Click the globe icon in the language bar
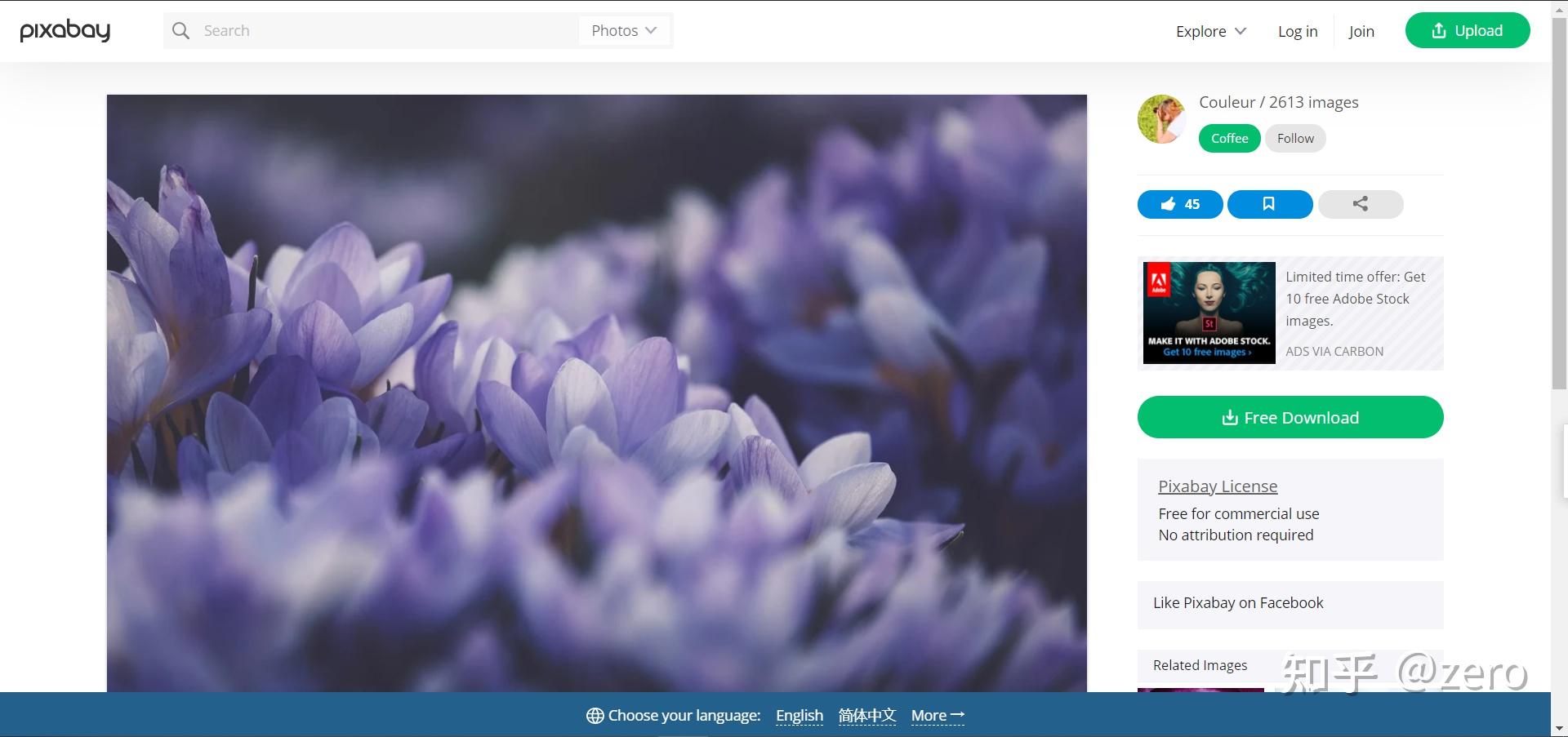This screenshot has width=1568, height=737. (594, 715)
